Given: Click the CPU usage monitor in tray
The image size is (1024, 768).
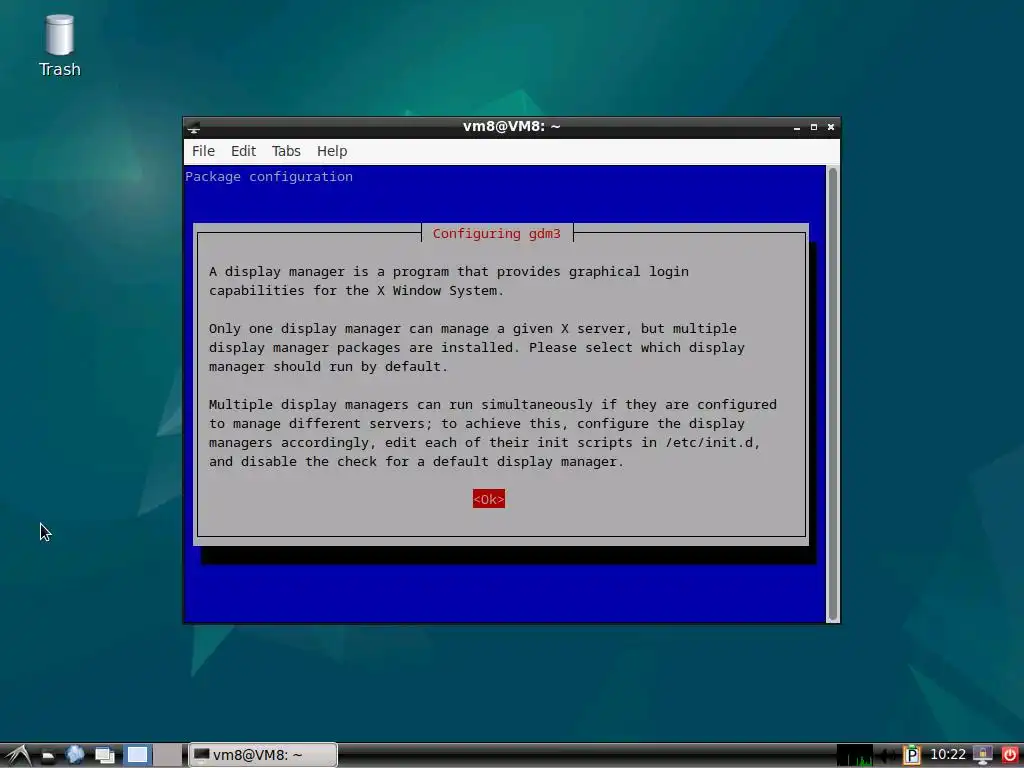Looking at the screenshot, I should click(x=855, y=755).
